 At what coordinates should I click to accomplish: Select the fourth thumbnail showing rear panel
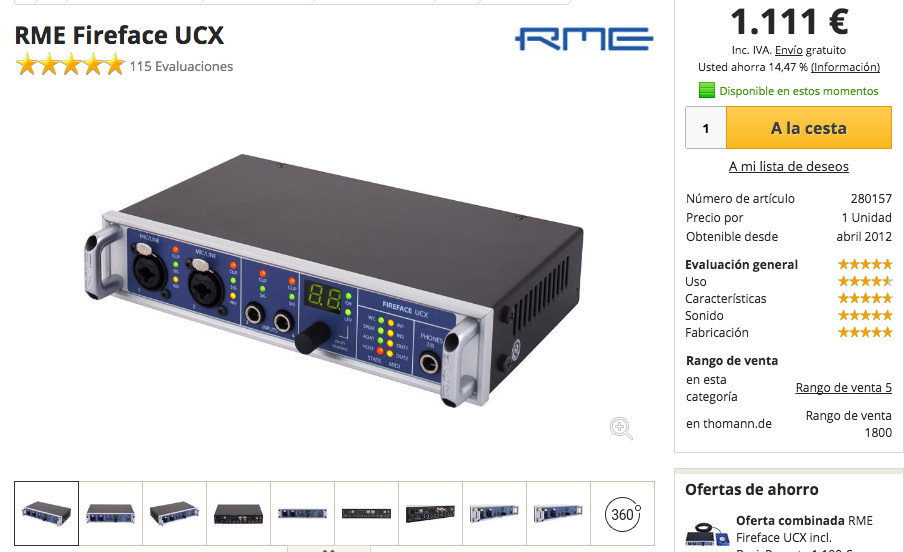(239, 513)
